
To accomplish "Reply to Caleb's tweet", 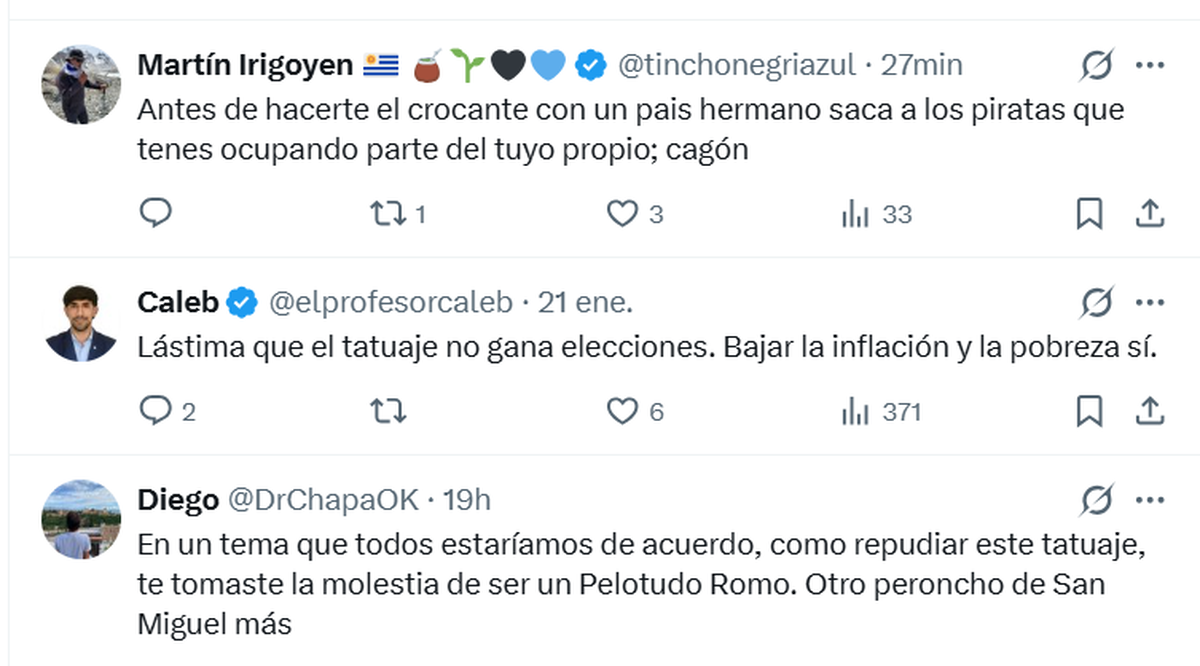I will [155, 410].
